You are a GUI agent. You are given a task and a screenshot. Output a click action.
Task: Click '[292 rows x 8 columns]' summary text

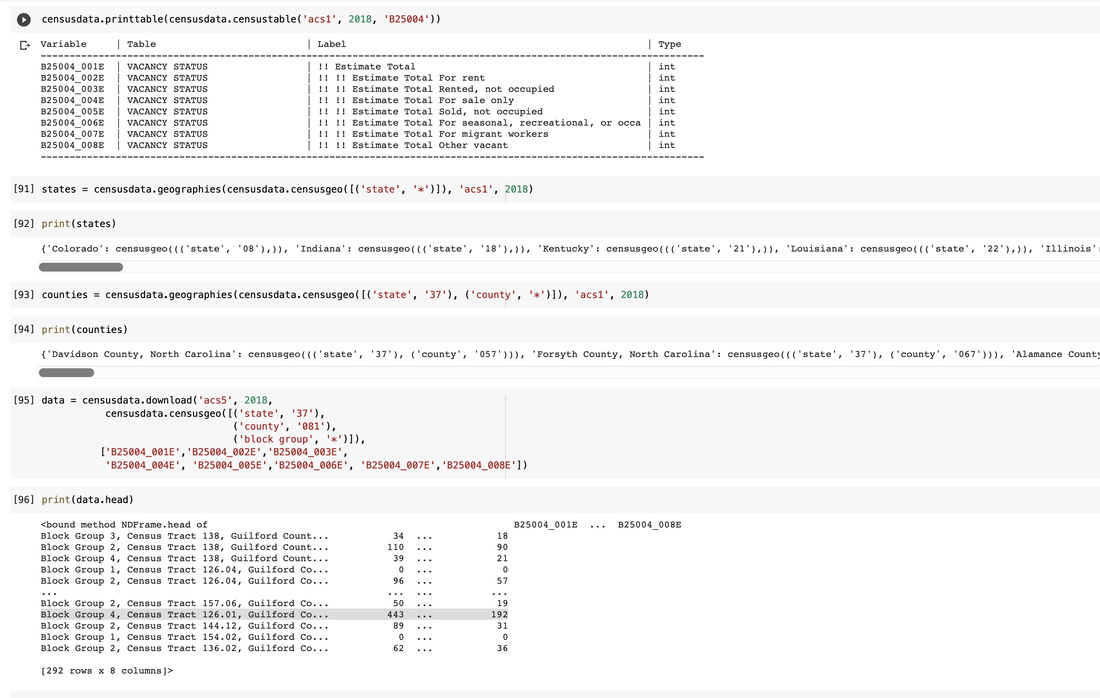[x=107, y=671]
